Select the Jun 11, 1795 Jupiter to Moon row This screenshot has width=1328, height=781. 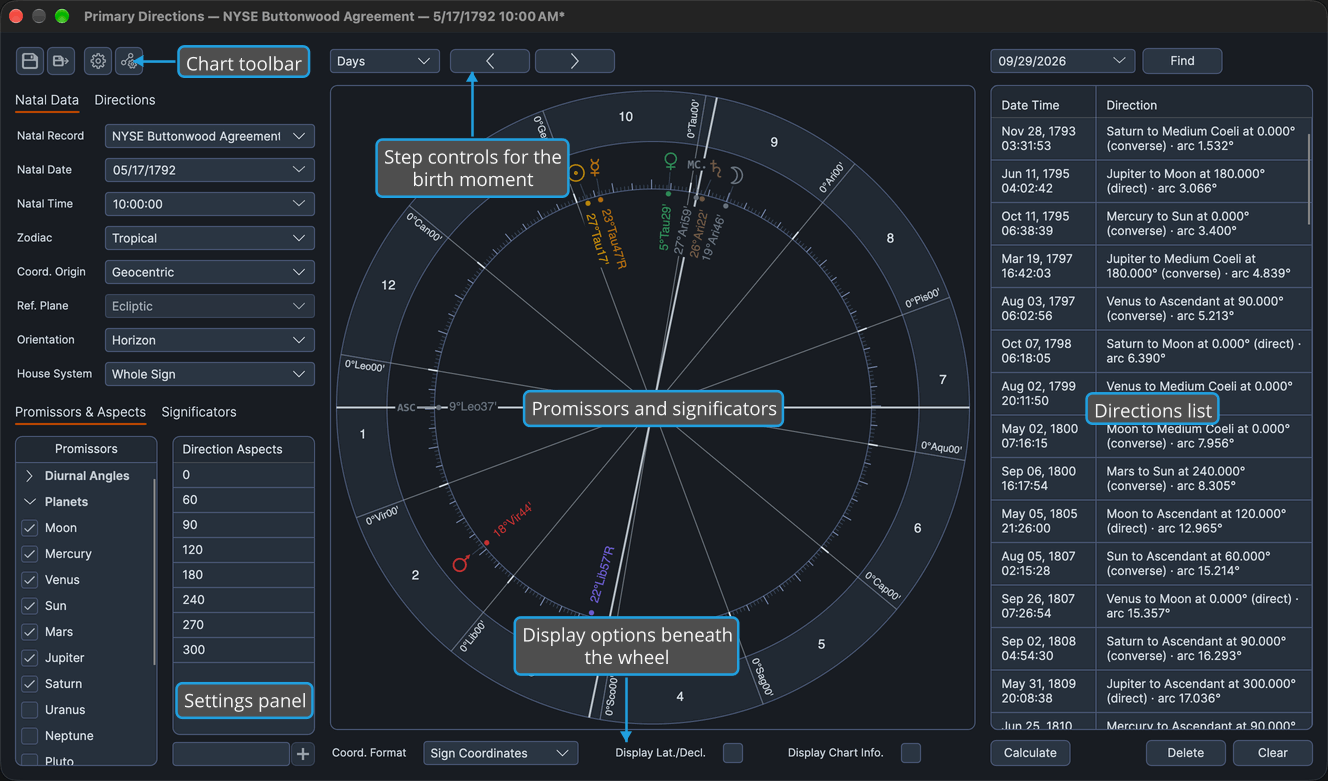pos(1151,181)
